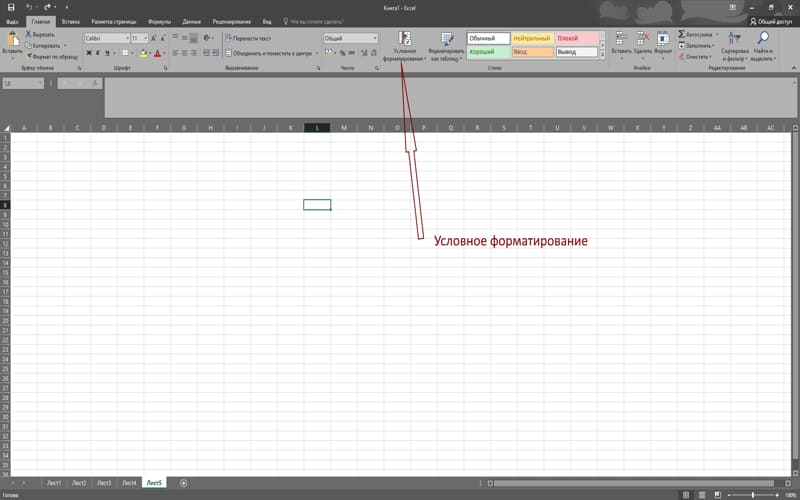Screen dimensions: 800x500
Task: Switch to the Формулы tab
Action: (159, 22)
